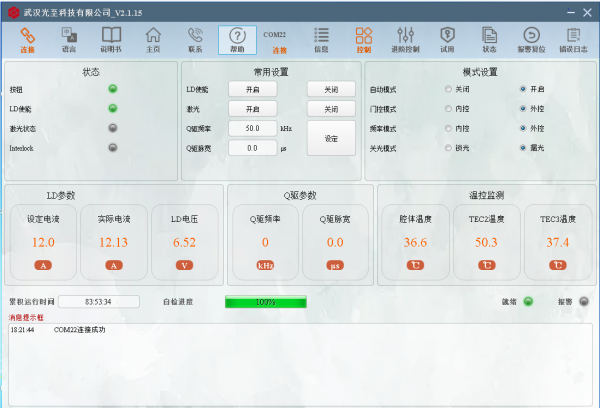Click the Q驱频率 input field
The image size is (600, 408).
(x=252, y=128)
